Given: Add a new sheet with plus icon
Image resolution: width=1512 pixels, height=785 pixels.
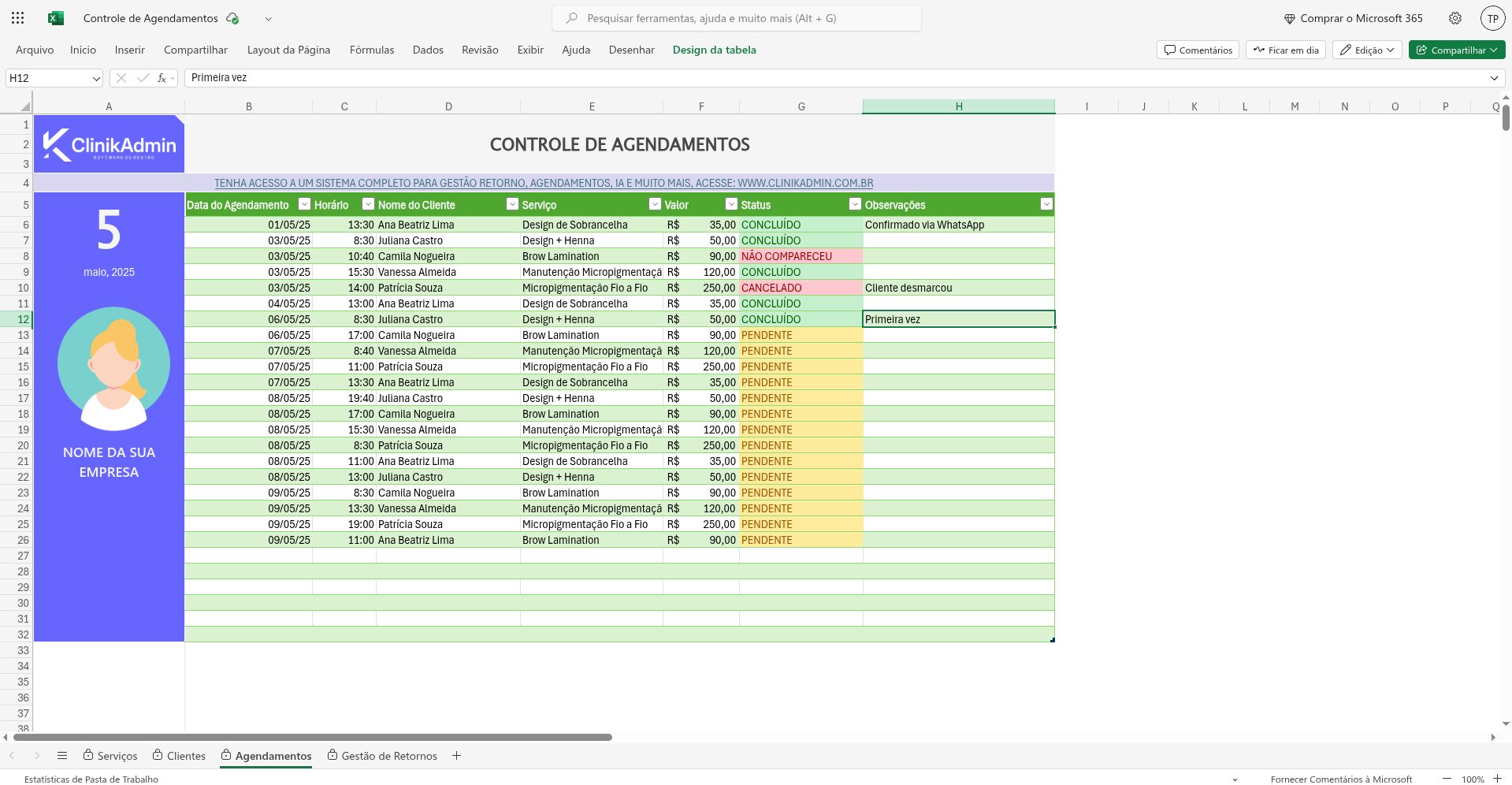Looking at the screenshot, I should 456,755.
